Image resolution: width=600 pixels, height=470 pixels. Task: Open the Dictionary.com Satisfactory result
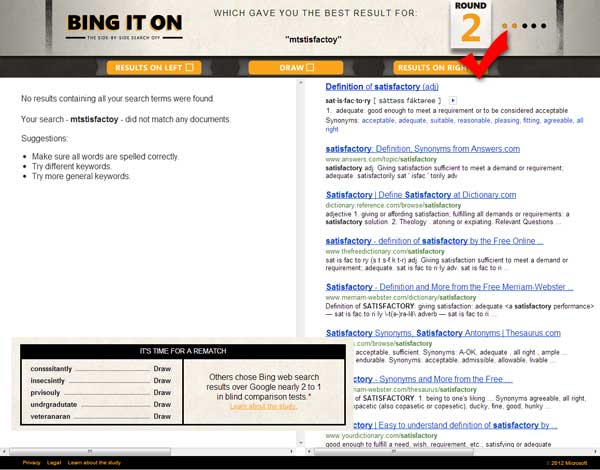point(421,195)
